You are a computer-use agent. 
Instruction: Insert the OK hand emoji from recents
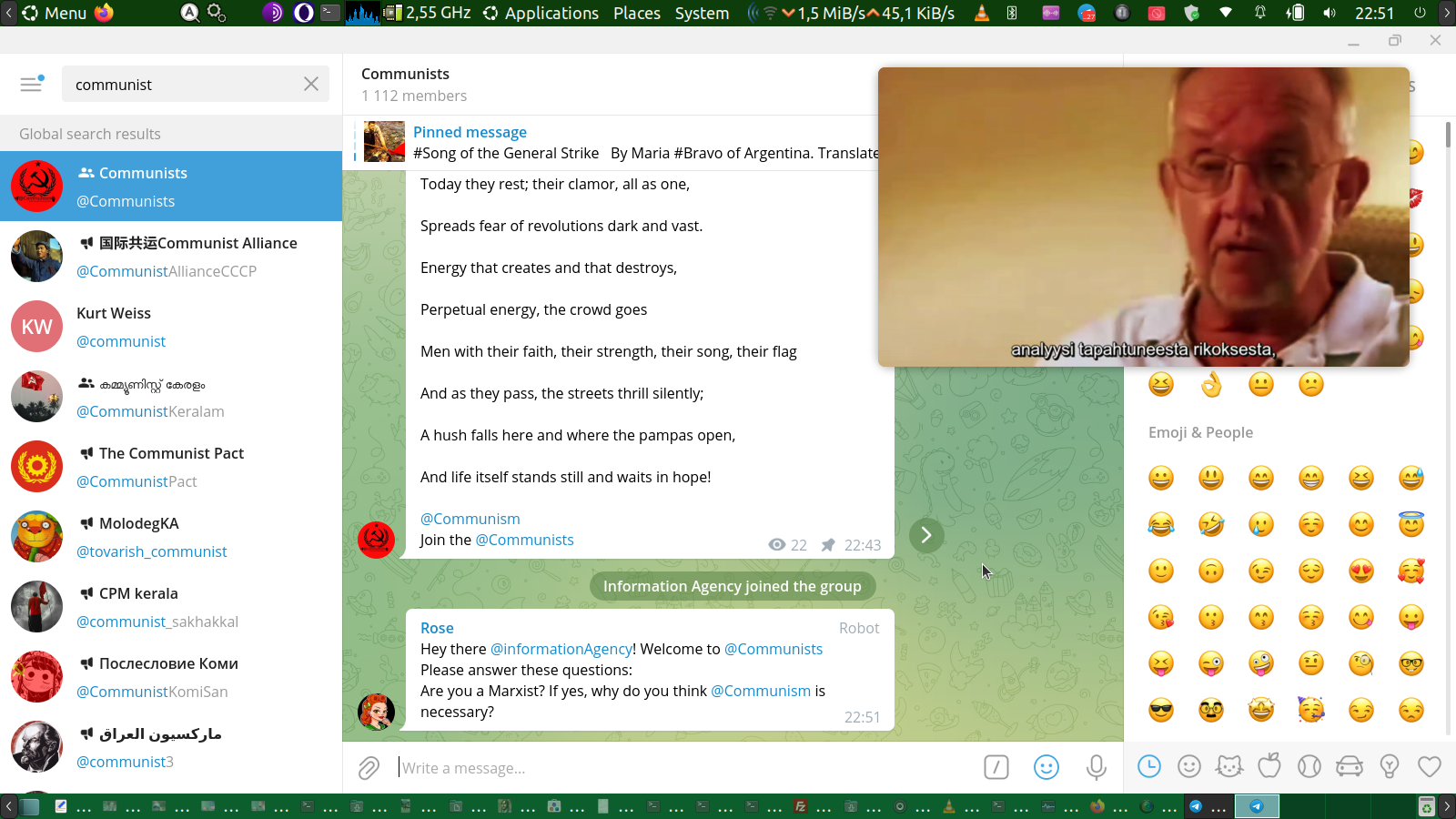click(1211, 385)
